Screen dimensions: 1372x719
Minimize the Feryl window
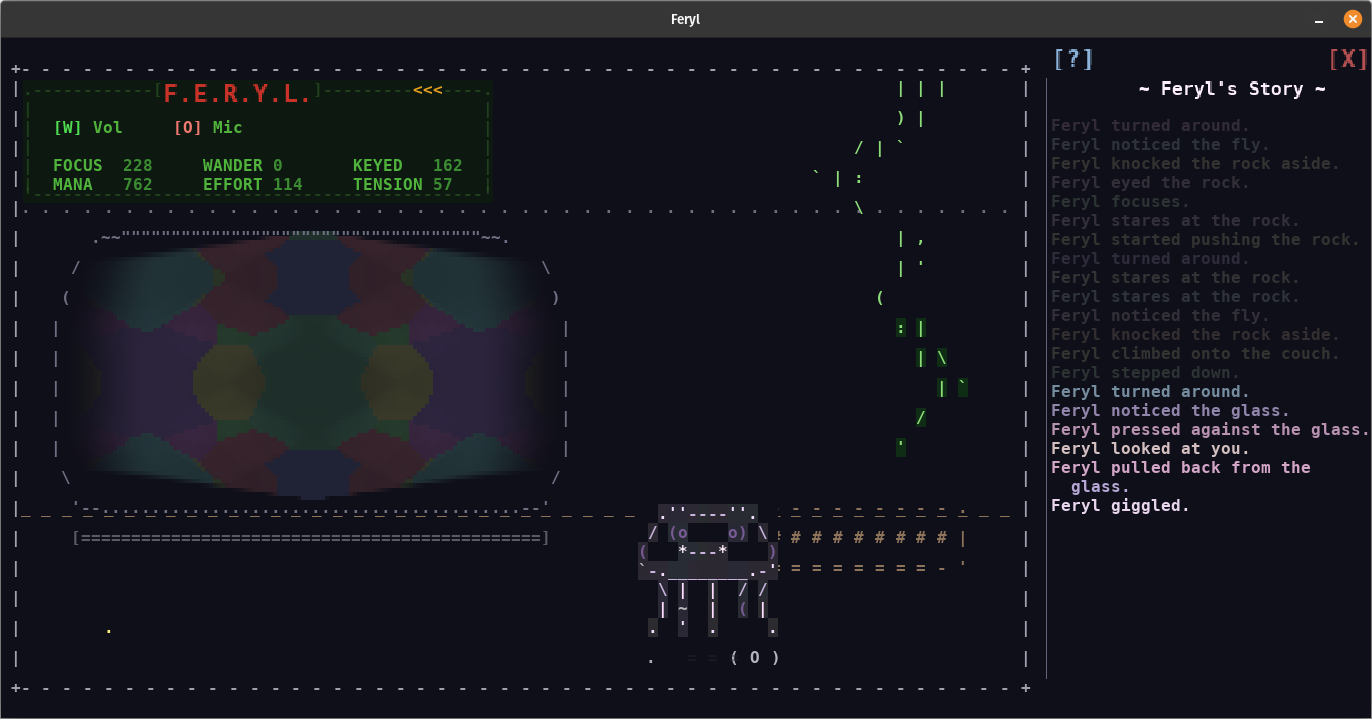tap(1318, 19)
